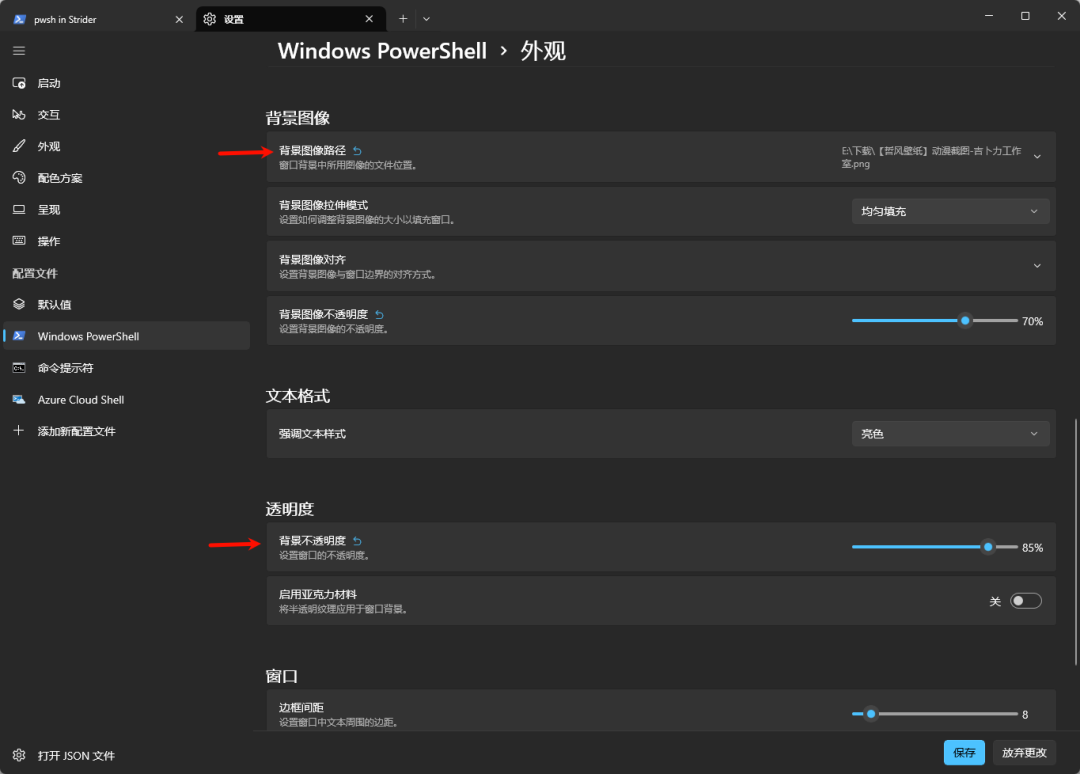The image size is (1080, 774).
Task: Click the 文本格式 section heading
Action: (x=298, y=396)
